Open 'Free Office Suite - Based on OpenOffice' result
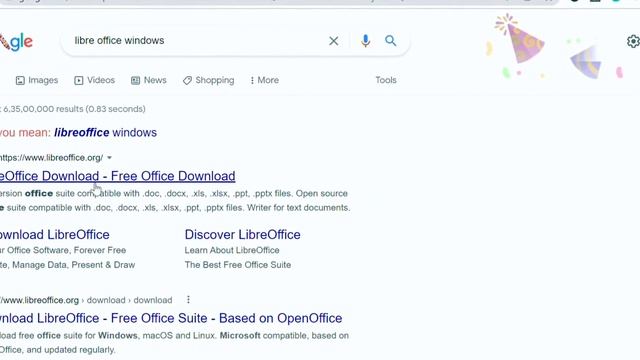Image resolution: width=640 pixels, height=360 pixels. [171, 318]
